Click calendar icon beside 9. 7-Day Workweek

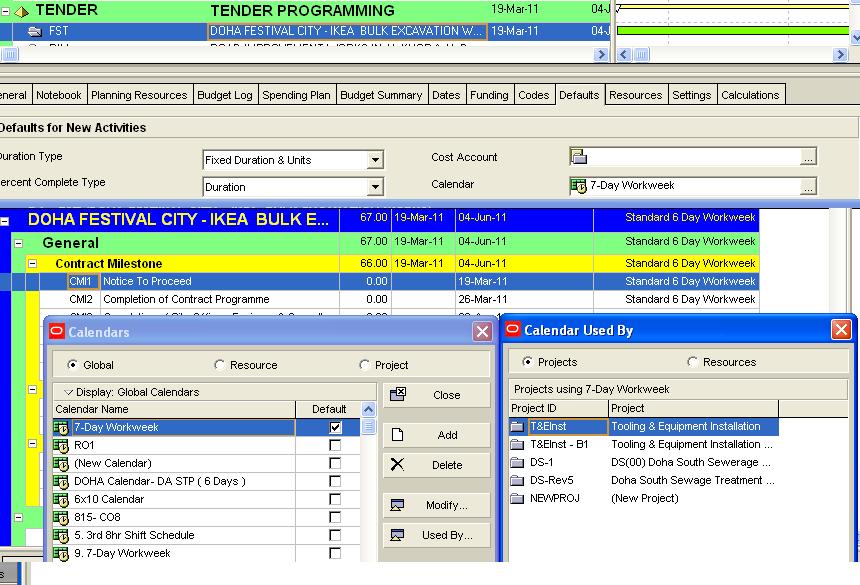tap(61, 553)
